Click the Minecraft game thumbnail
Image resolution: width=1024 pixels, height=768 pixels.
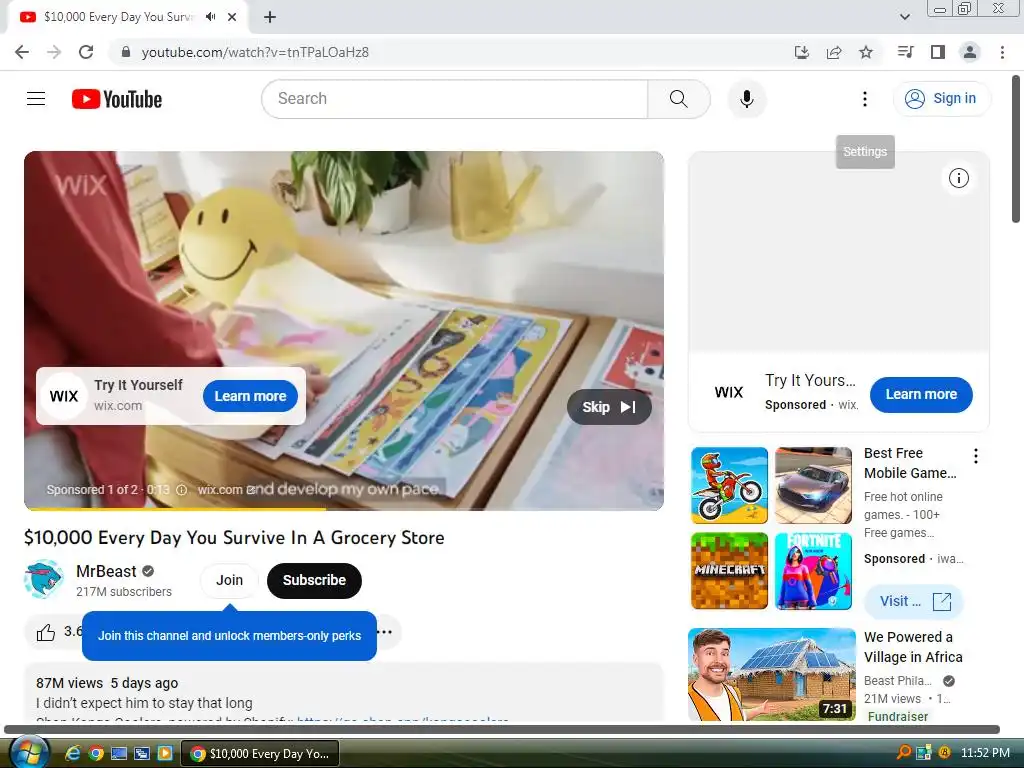coord(729,571)
